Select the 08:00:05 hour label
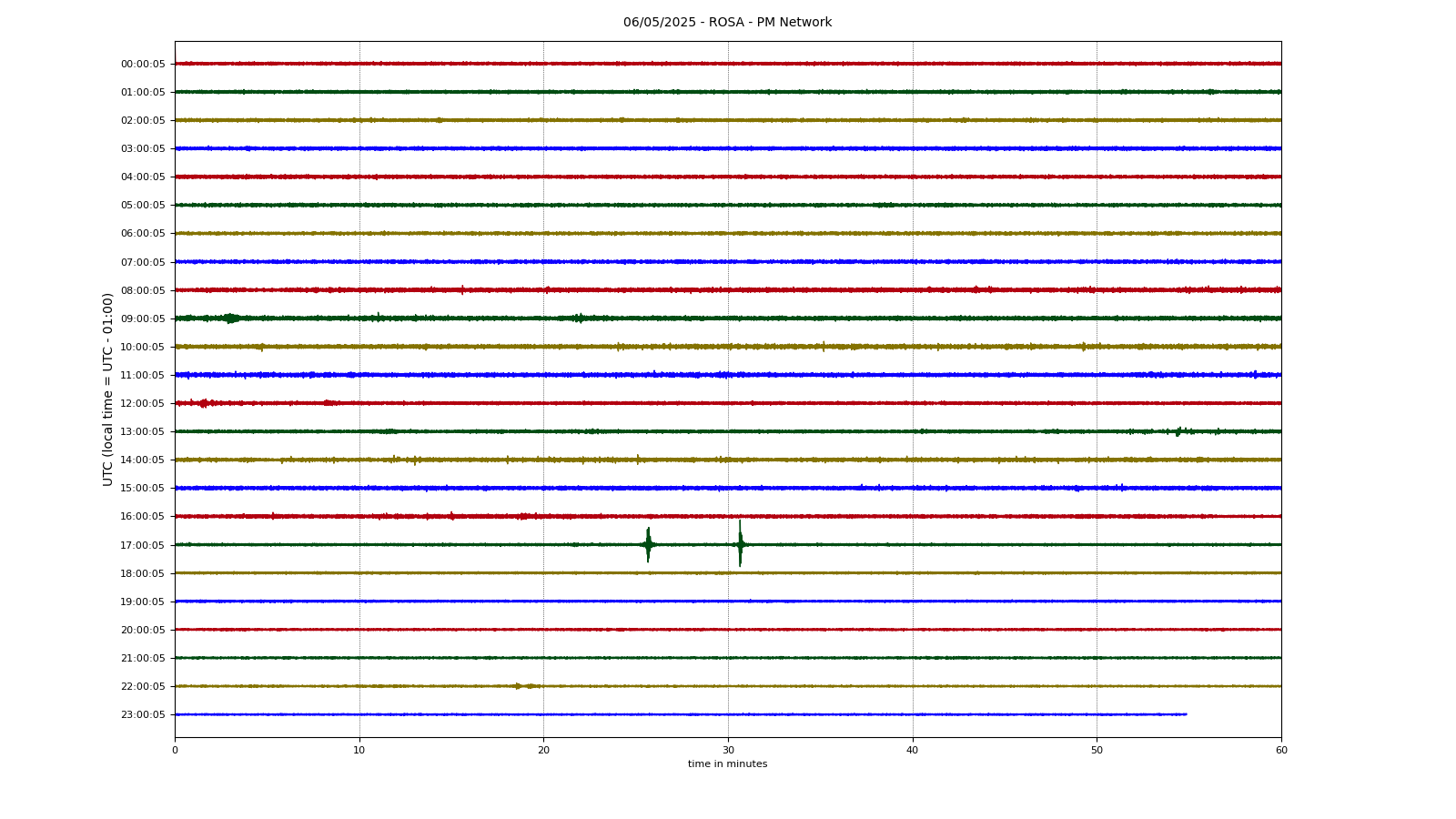Viewport: 1456px width, 819px height. coord(143,290)
